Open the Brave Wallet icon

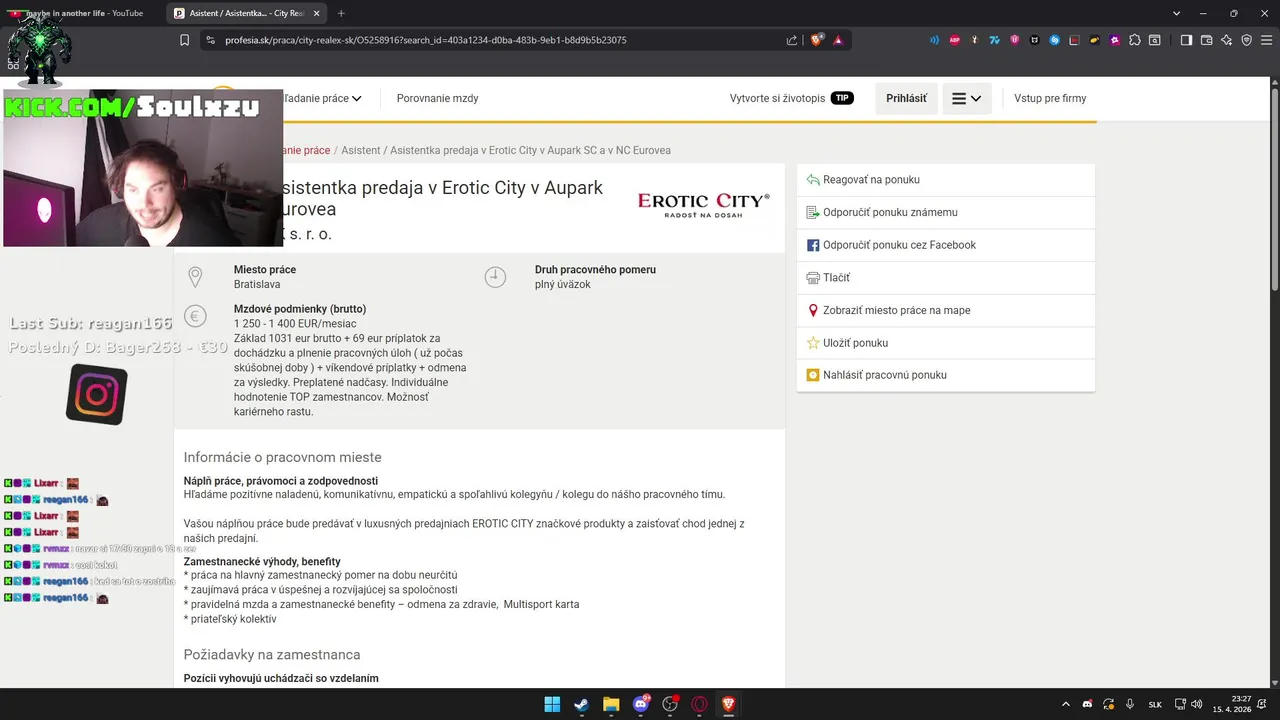pos(1206,40)
